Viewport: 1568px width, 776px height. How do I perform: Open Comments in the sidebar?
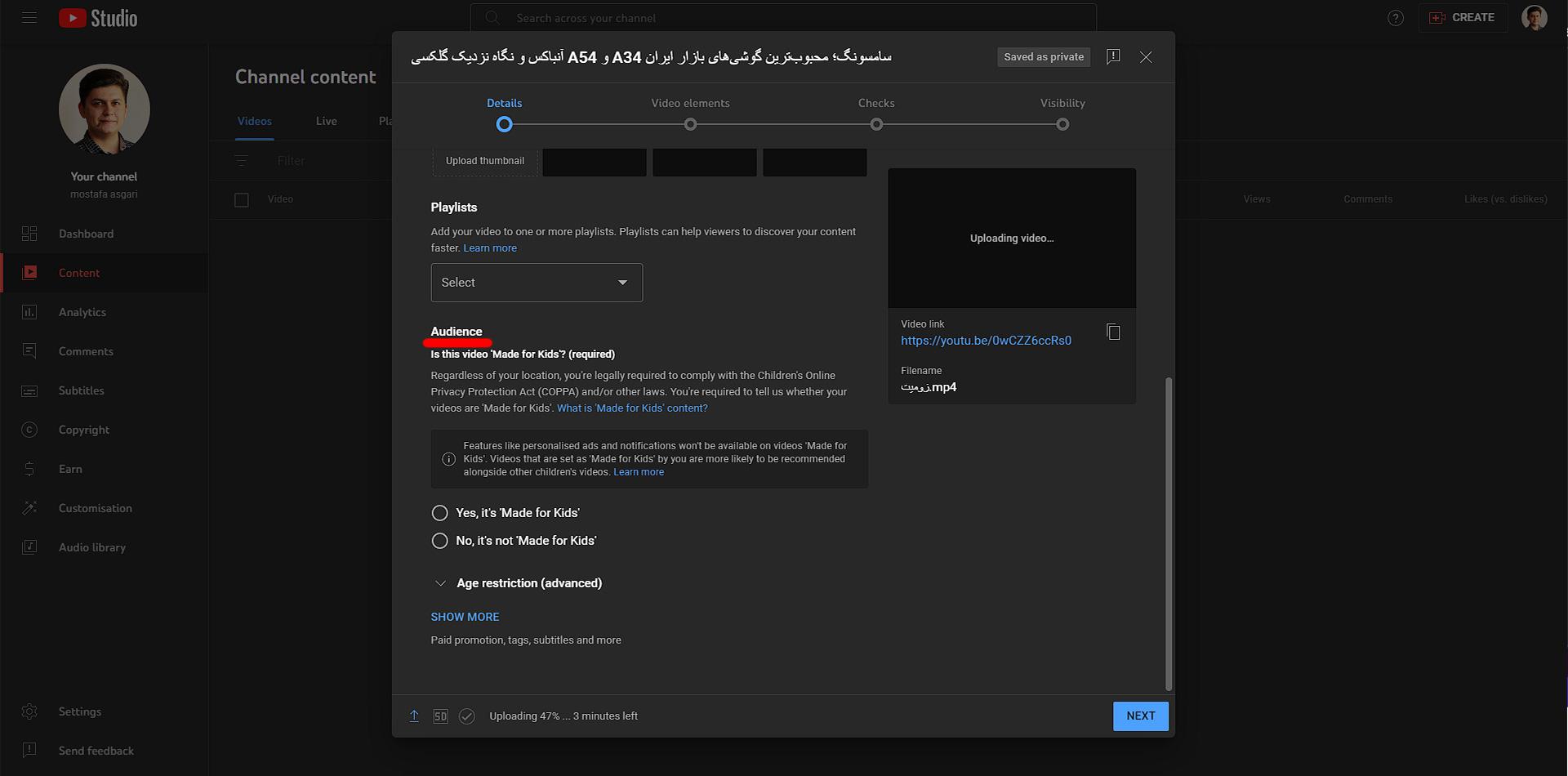(x=104, y=351)
